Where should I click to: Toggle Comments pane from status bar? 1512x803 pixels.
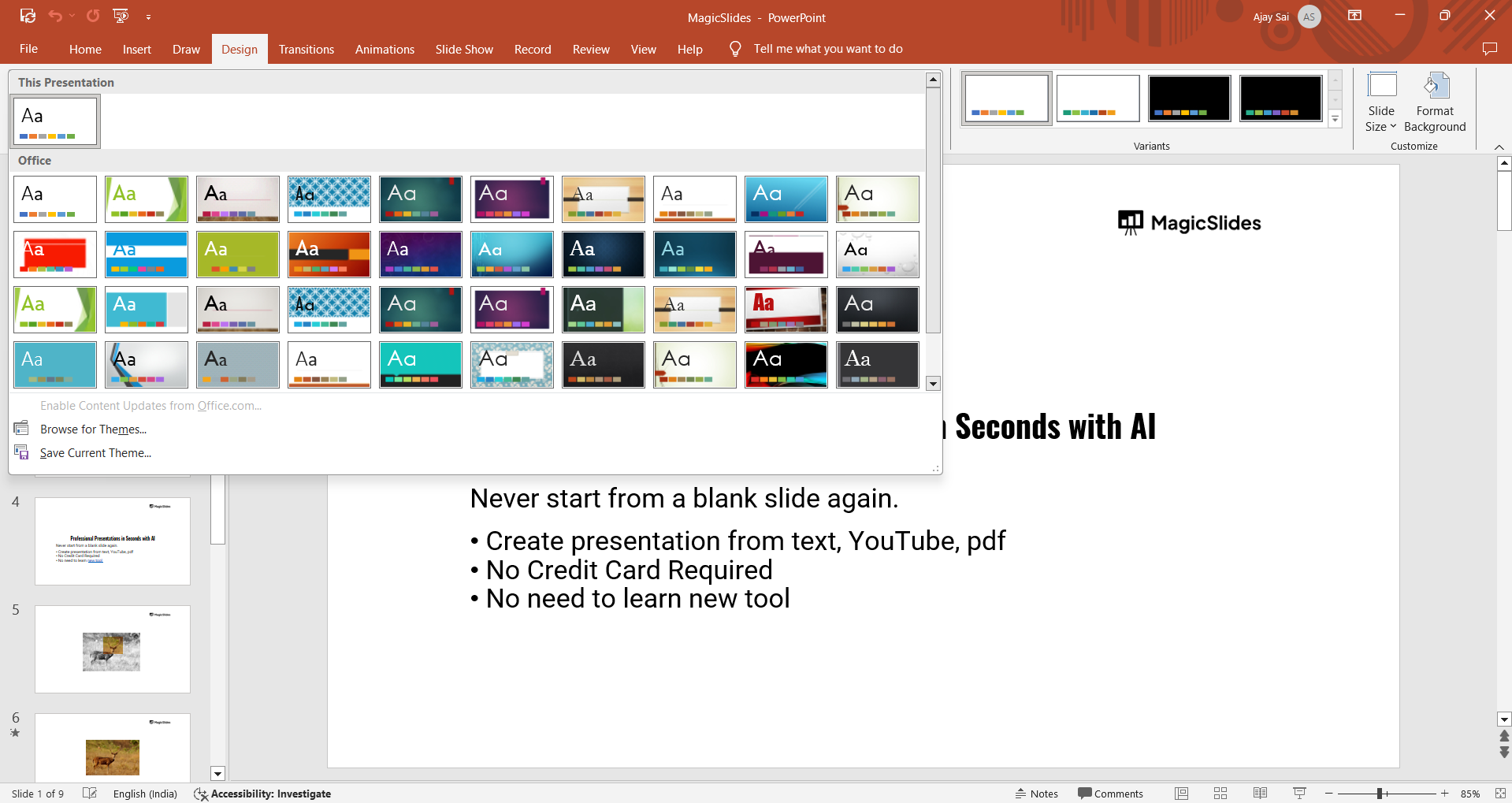[x=1110, y=794]
